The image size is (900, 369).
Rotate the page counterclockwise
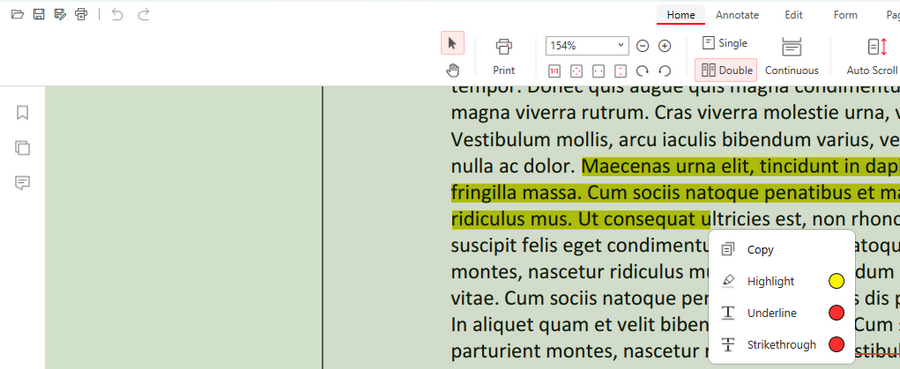(665, 71)
